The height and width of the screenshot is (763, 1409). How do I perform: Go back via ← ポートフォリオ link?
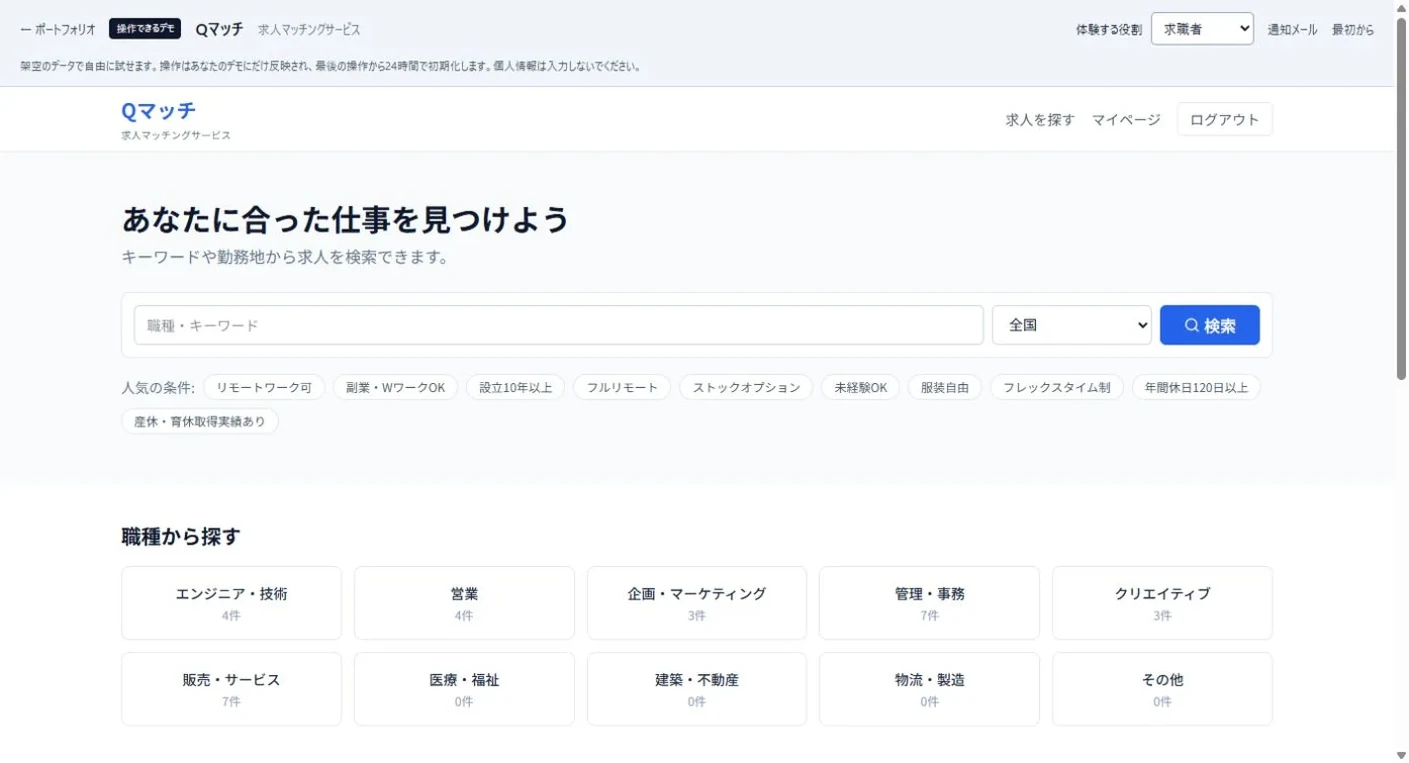pos(58,29)
